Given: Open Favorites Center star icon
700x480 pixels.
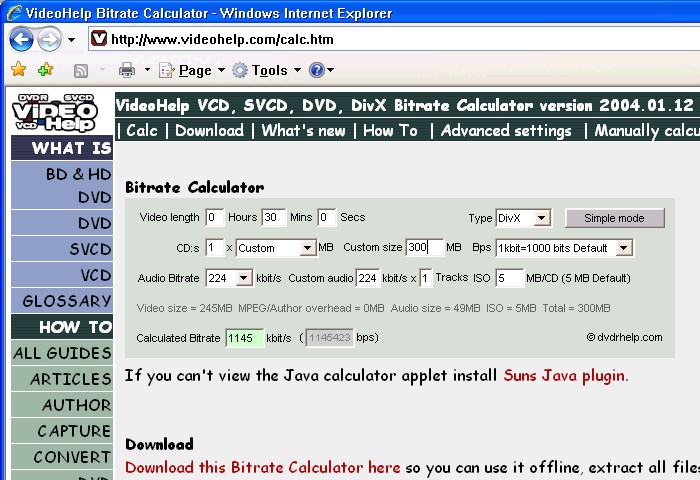Looking at the screenshot, I should tap(18, 70).
